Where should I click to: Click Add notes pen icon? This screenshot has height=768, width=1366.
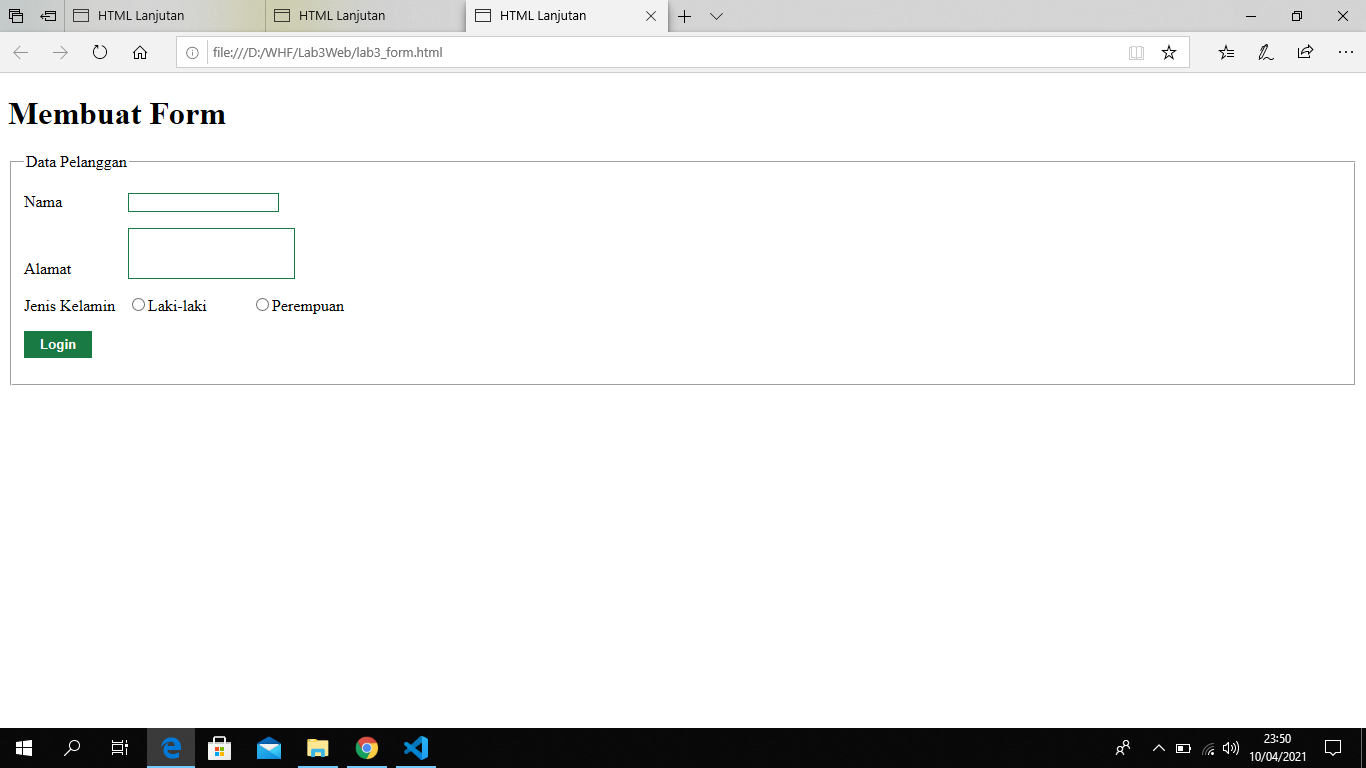(x=1266, y=53)
